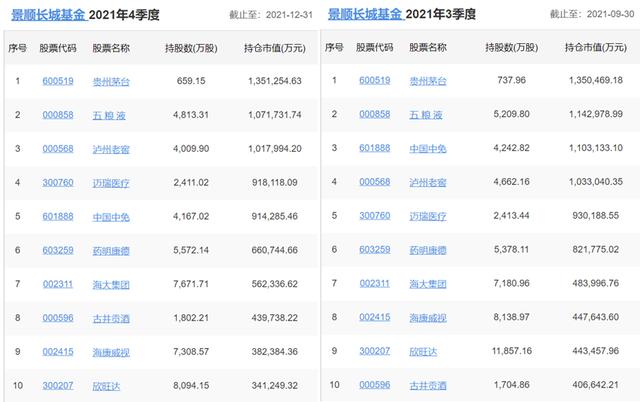Click code 300207 in the 4季度 table
The width and height of the screenshot is (640, 402).
[58, 386]
